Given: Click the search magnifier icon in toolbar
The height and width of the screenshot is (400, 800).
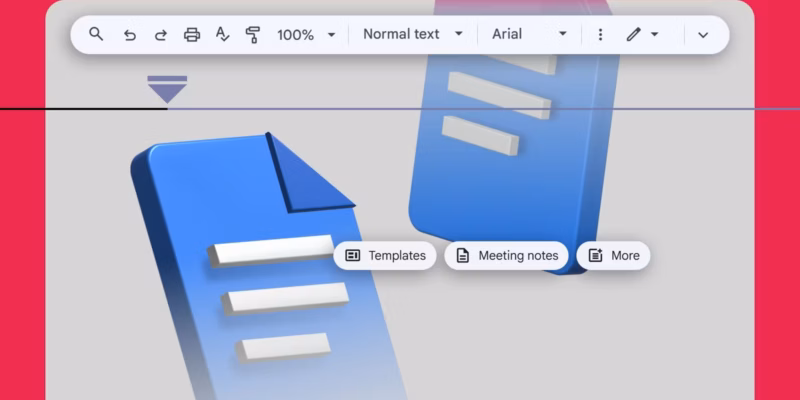Looking at the screenshot, I should pos(96,34).
